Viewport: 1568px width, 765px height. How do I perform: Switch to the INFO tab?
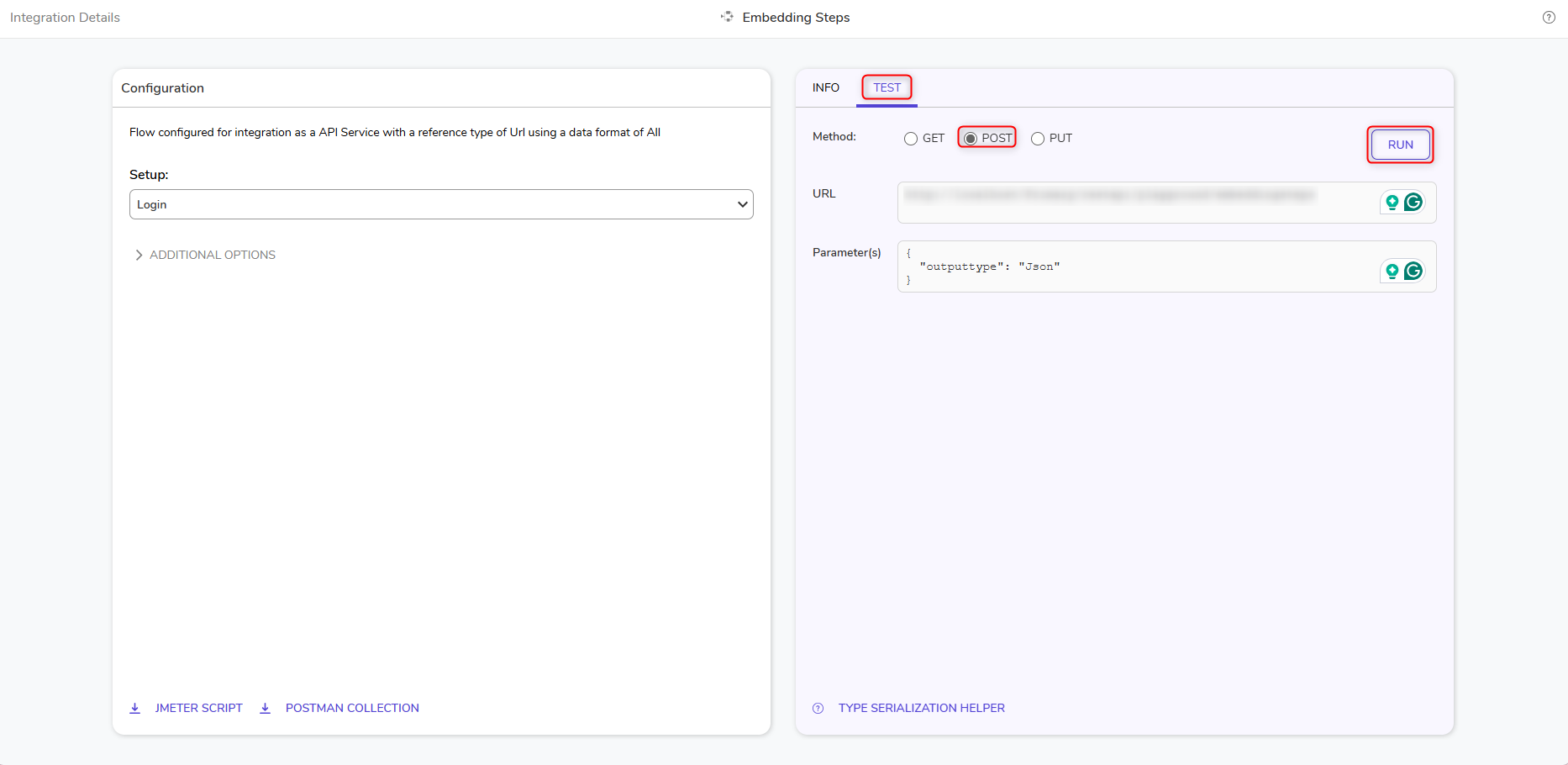[x=825, y=87]
